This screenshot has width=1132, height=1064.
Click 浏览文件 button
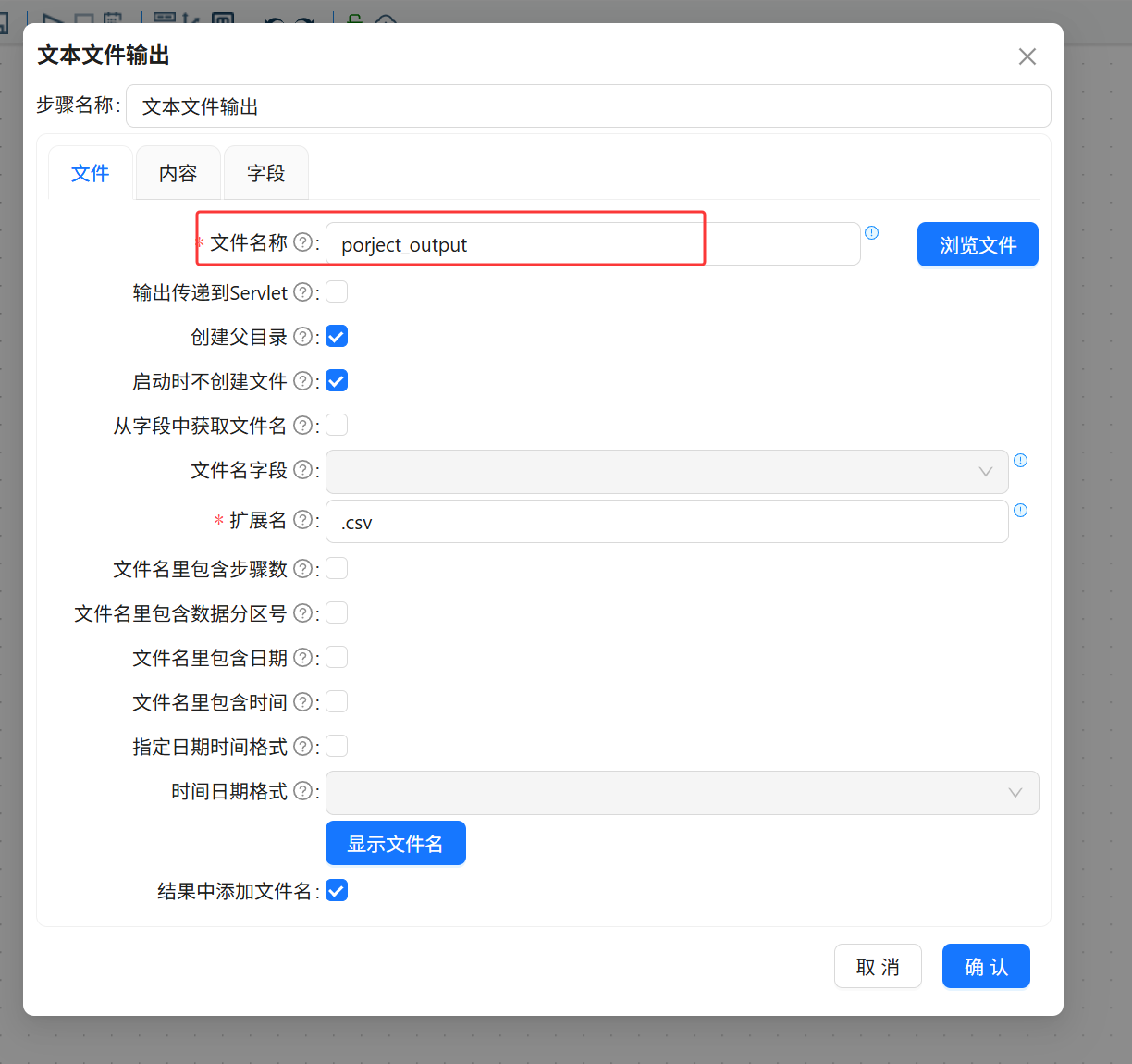(x=978, y=244)
